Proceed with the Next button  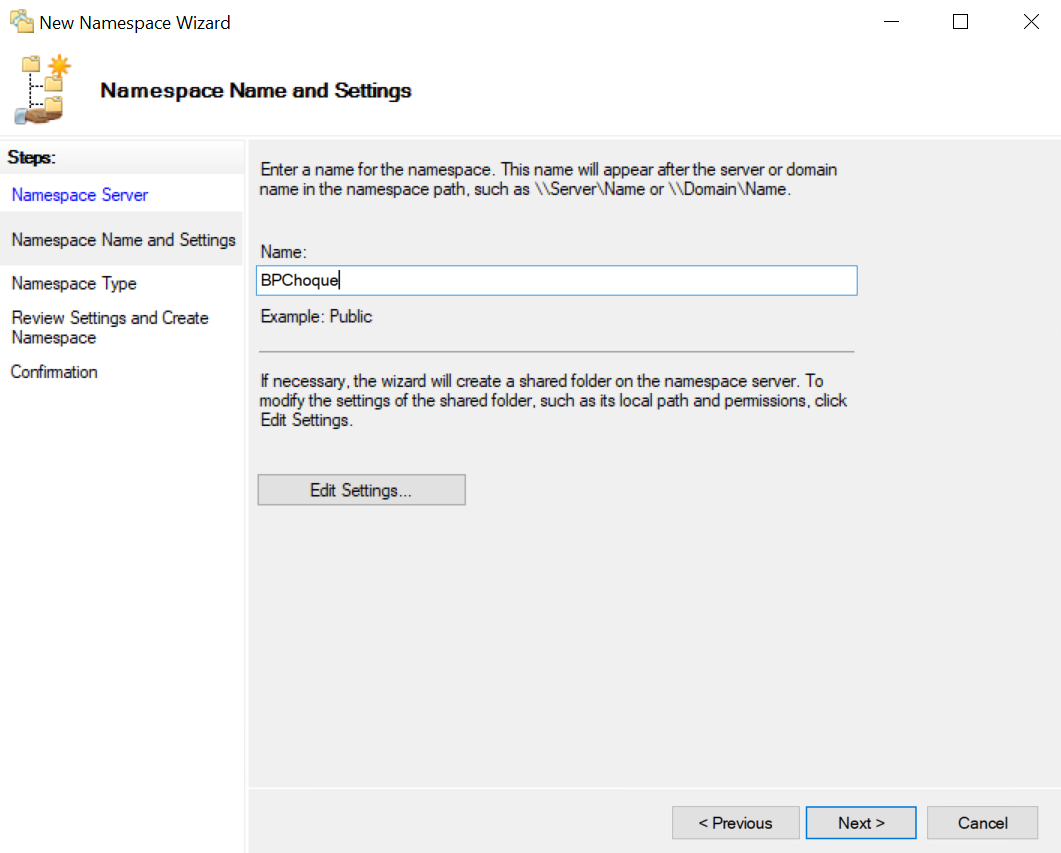[861, 823]
